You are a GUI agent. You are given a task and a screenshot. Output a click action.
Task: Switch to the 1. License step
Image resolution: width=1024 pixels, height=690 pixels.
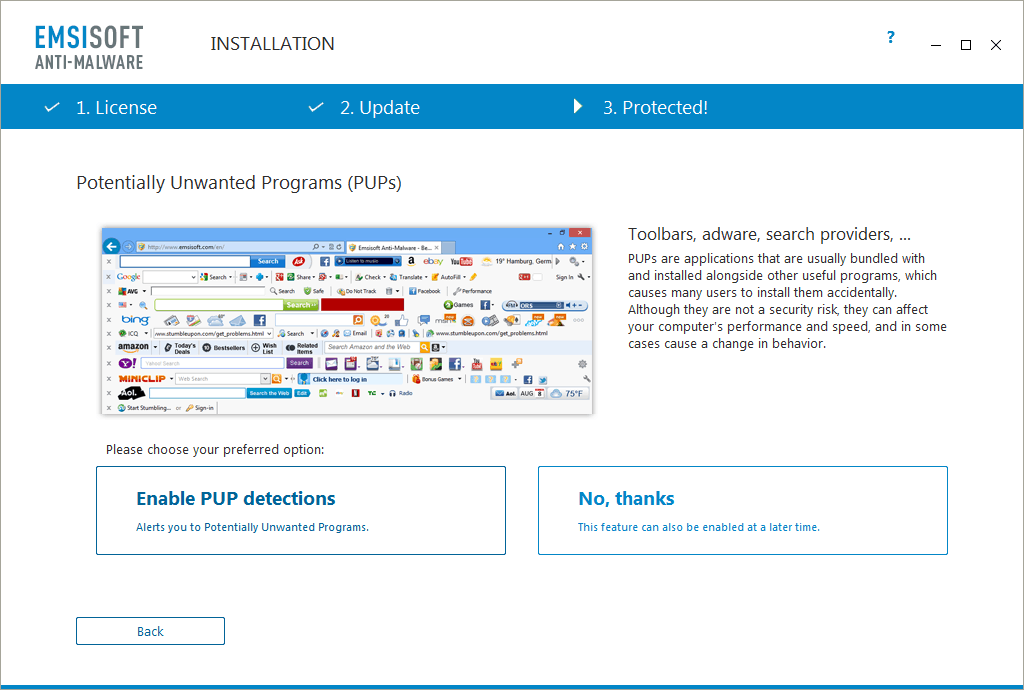(116, 107)
